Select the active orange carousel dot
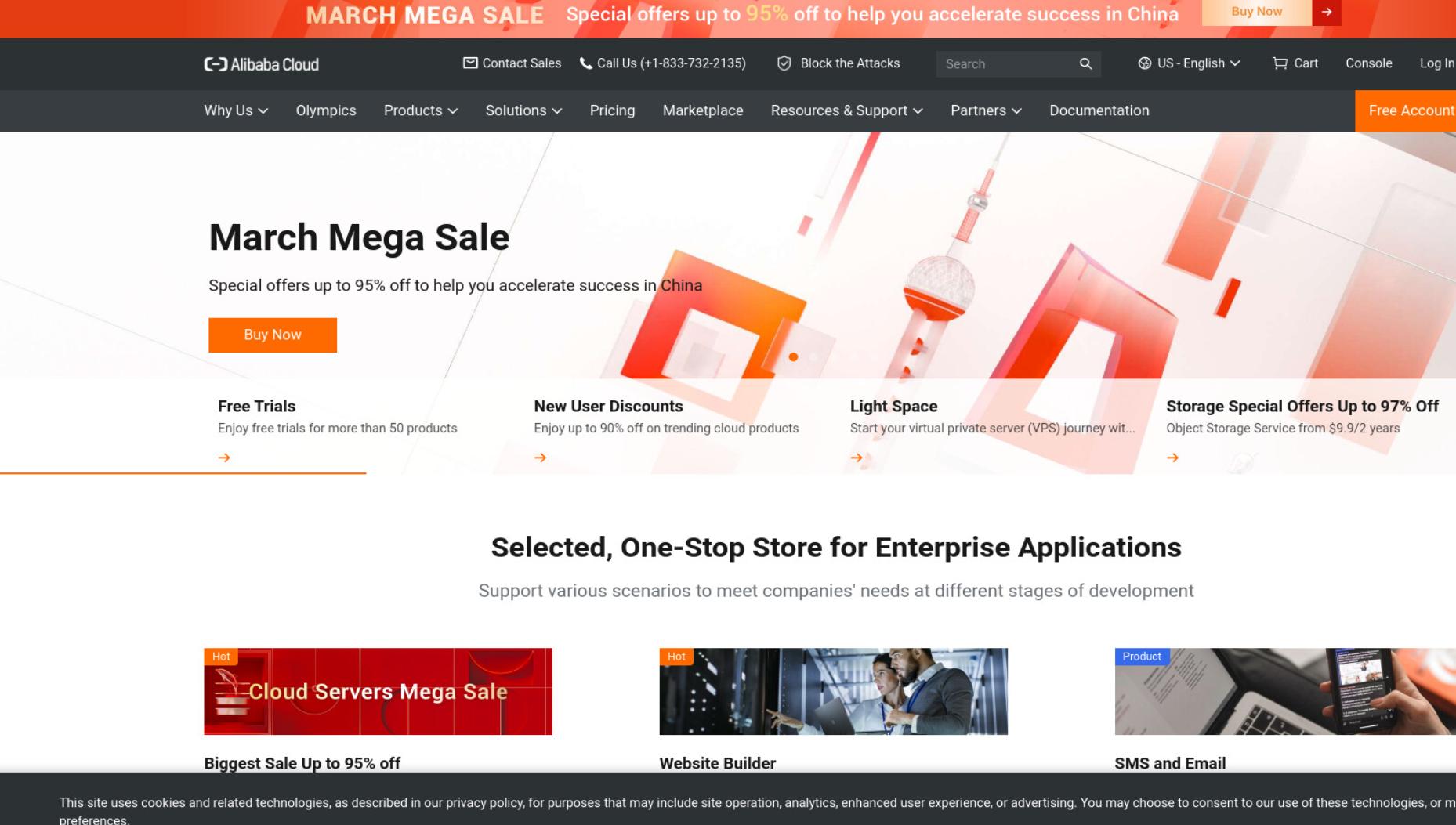The image size is (1456, 825). click(x=793, y=357)
